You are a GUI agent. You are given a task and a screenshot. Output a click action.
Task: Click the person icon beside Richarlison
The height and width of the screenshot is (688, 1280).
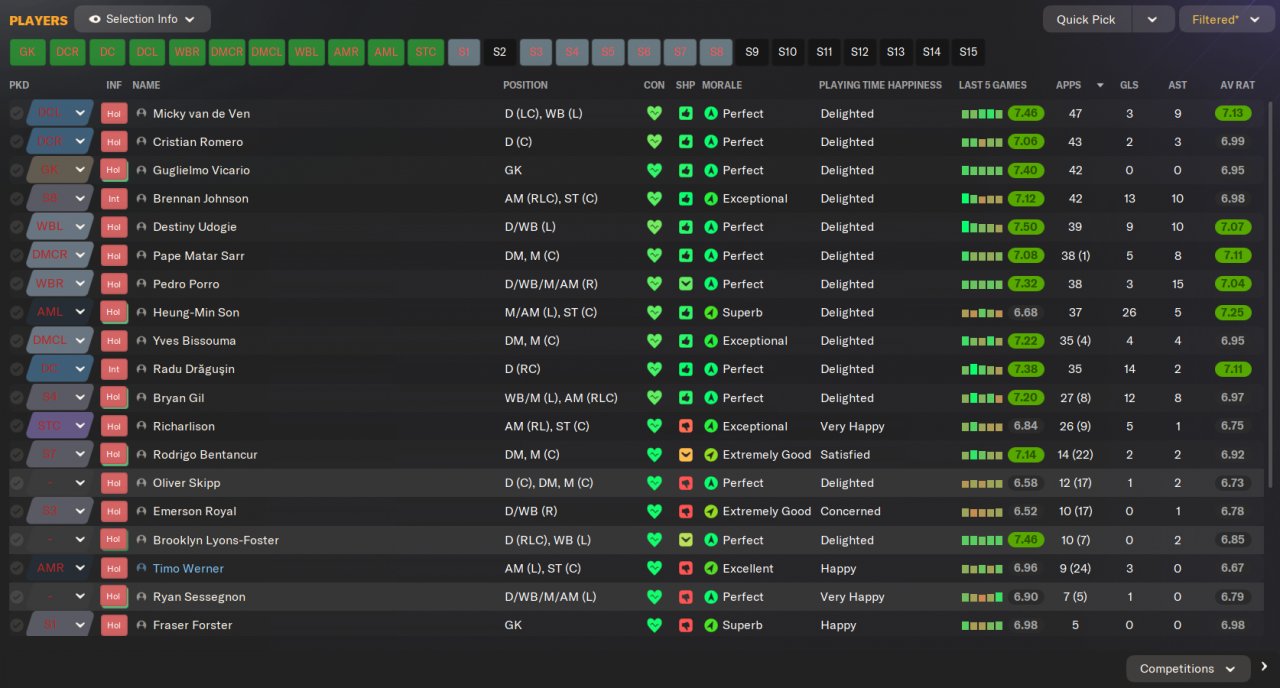pyautogui.click(x=141, y=426)
